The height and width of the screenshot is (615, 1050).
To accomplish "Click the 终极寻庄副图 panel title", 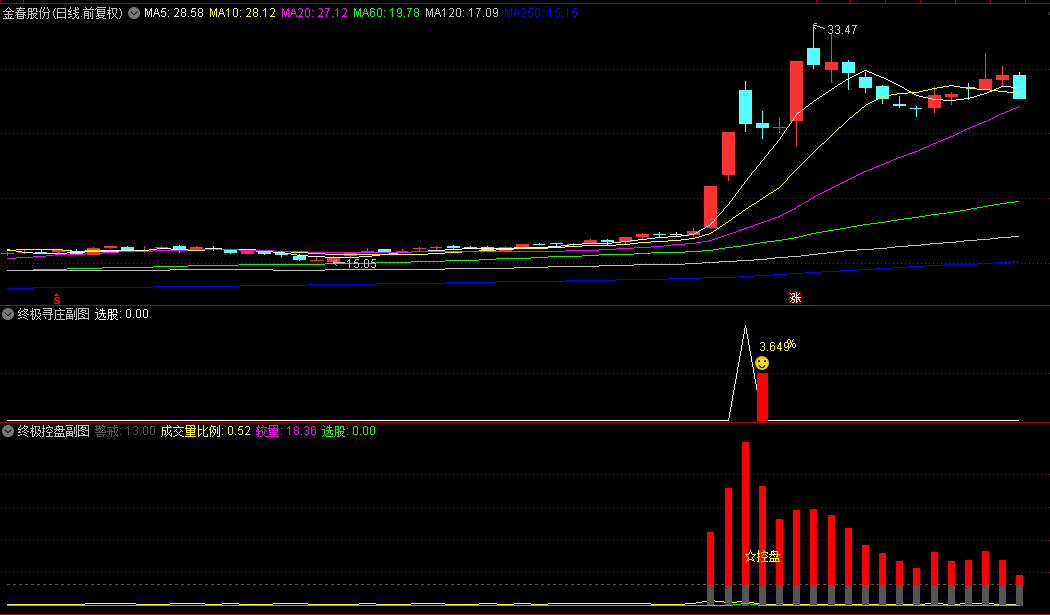I will point(54,314).
